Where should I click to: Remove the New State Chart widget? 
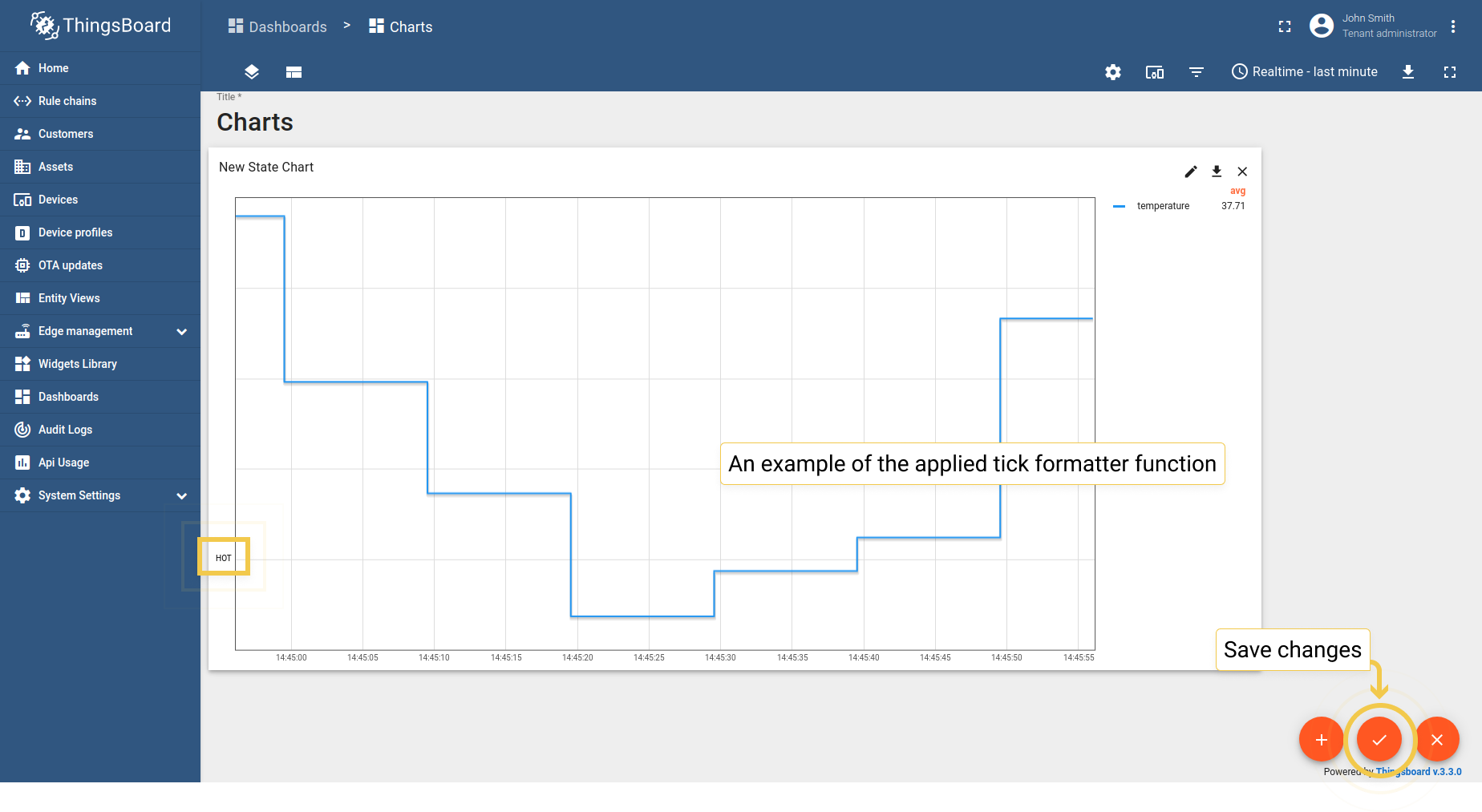coord(1242,172)
